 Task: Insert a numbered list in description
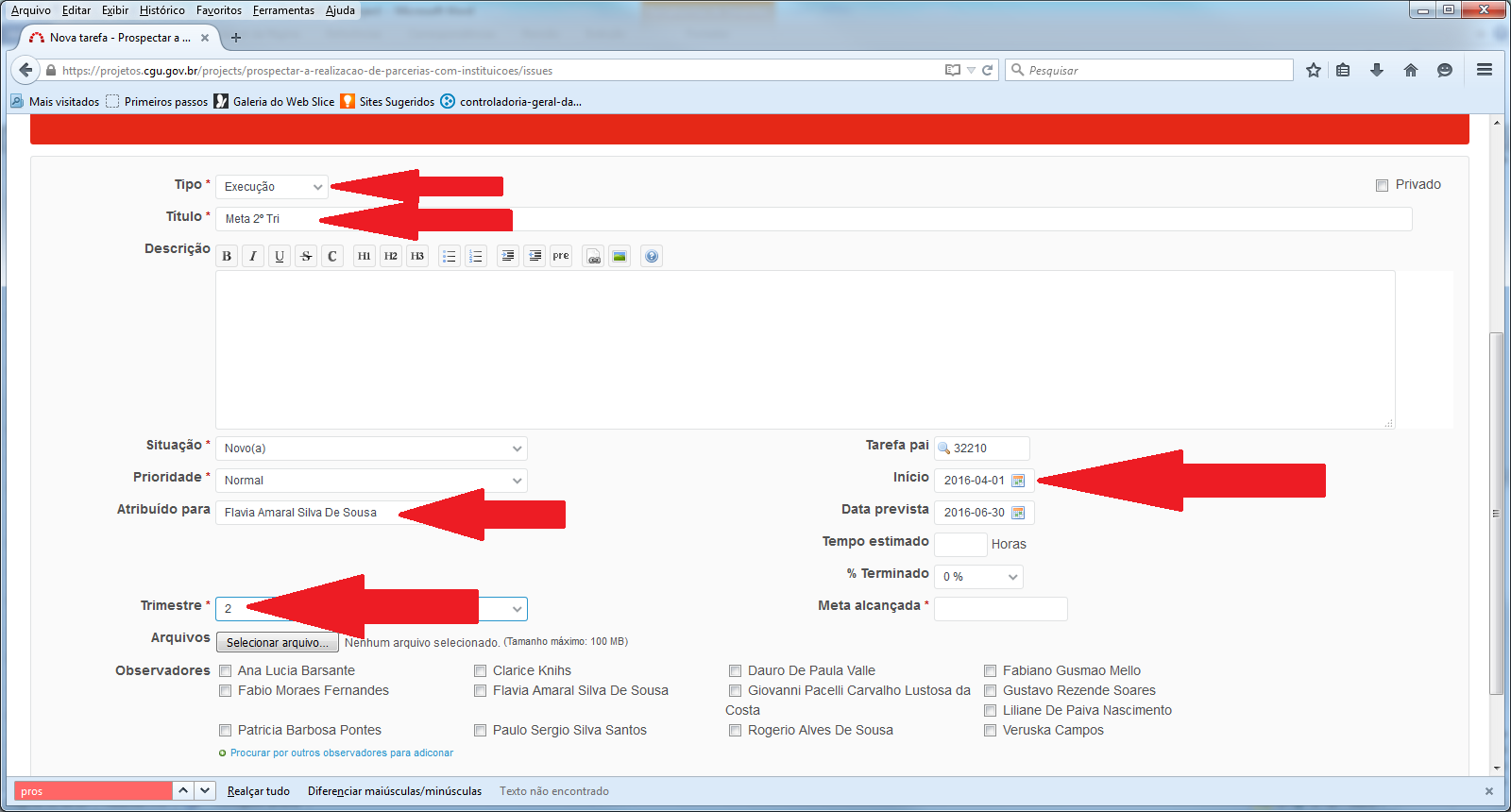[x=476, y=256]
